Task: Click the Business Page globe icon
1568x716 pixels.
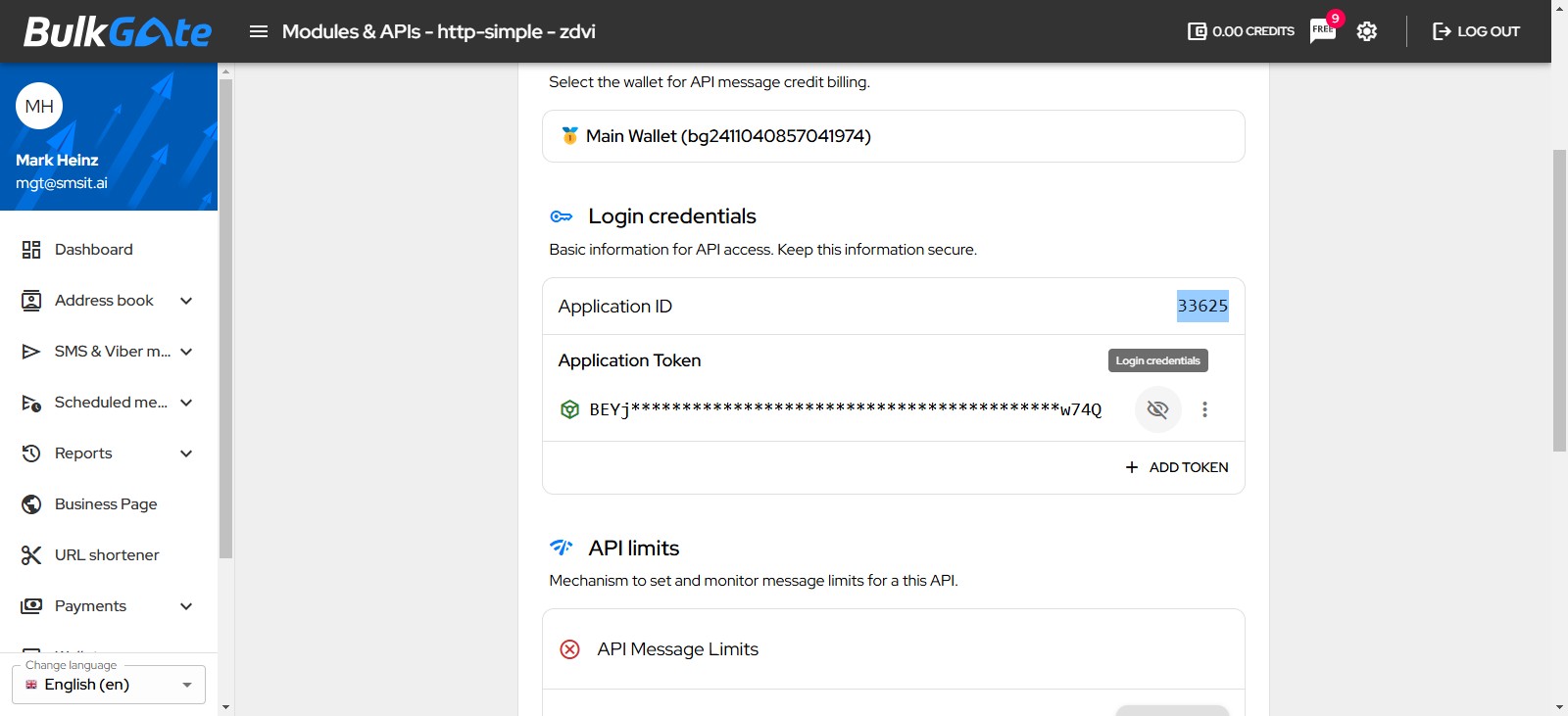Action: coord(31,504)
